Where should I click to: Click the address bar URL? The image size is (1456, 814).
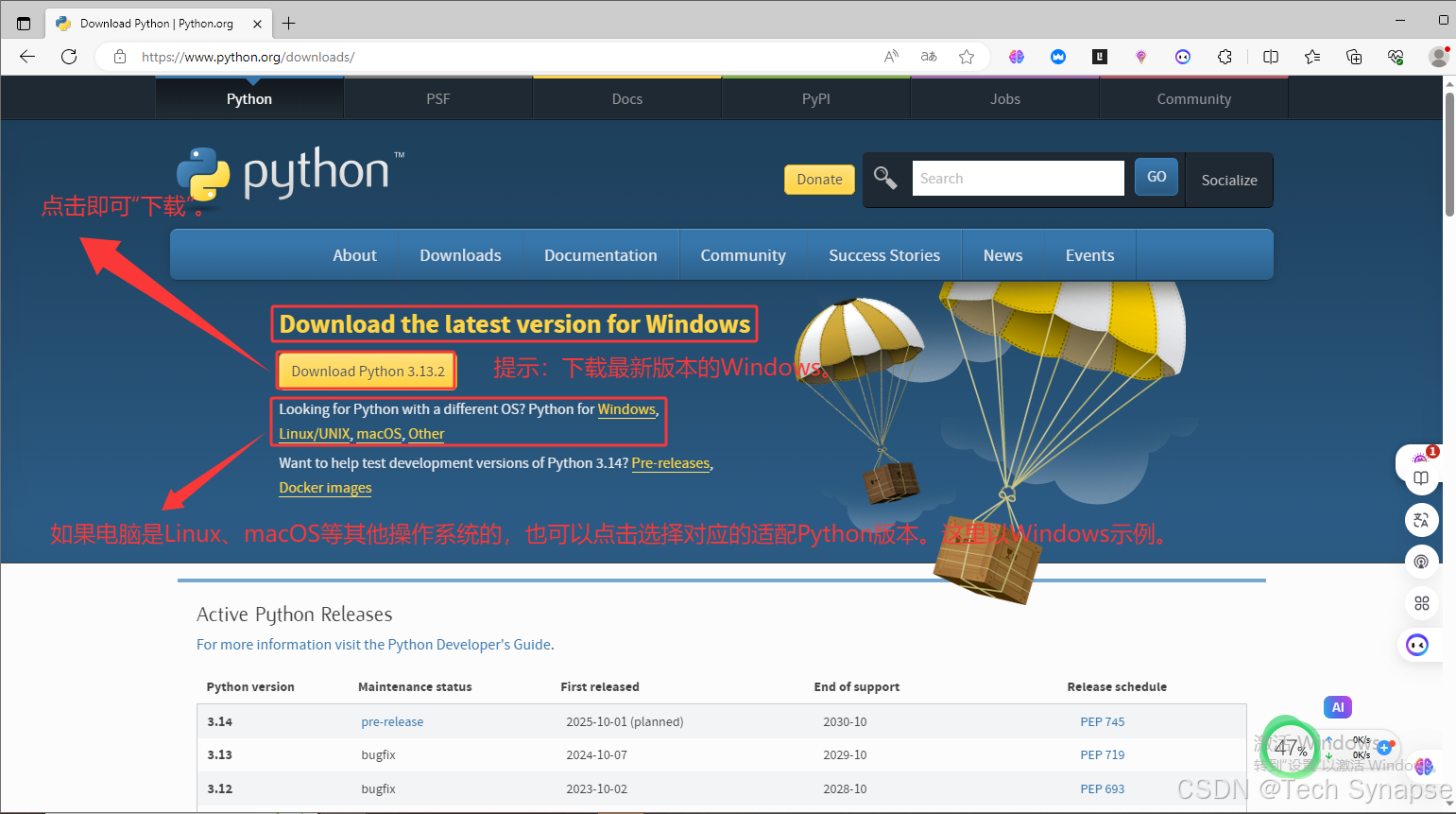248,57
